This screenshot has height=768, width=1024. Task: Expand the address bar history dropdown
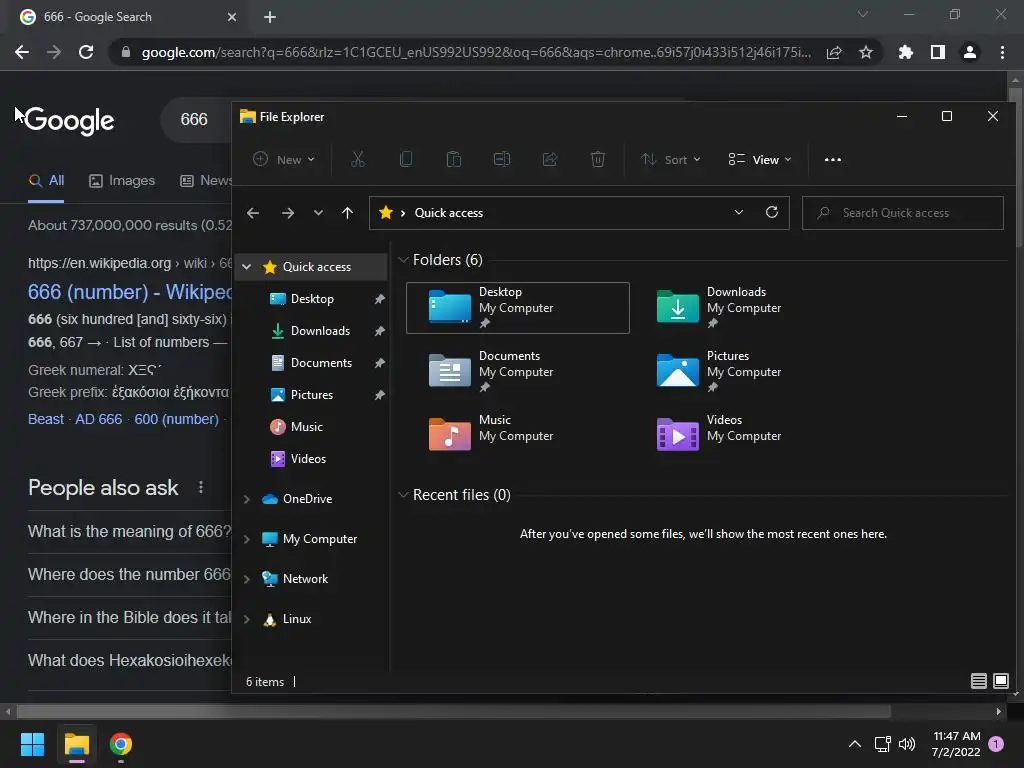pos(739,212)
